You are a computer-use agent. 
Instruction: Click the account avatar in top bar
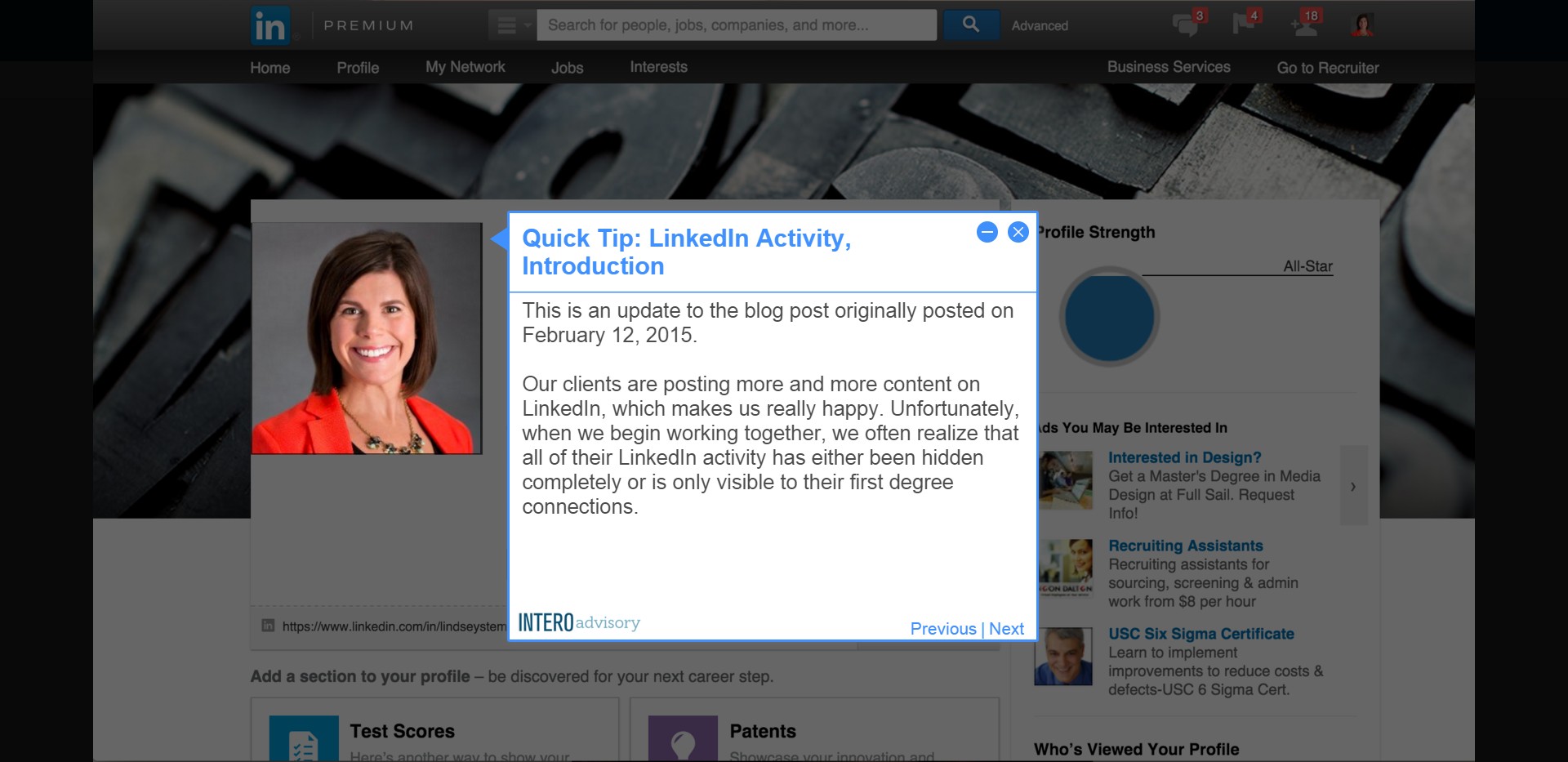tap(1362, 25)
